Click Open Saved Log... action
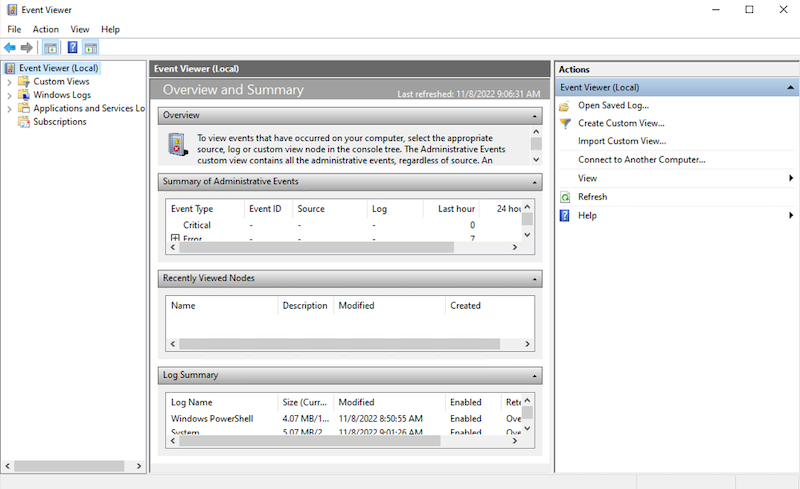The height and width of the screenshot is (489, 800). [x=613, y=105]
